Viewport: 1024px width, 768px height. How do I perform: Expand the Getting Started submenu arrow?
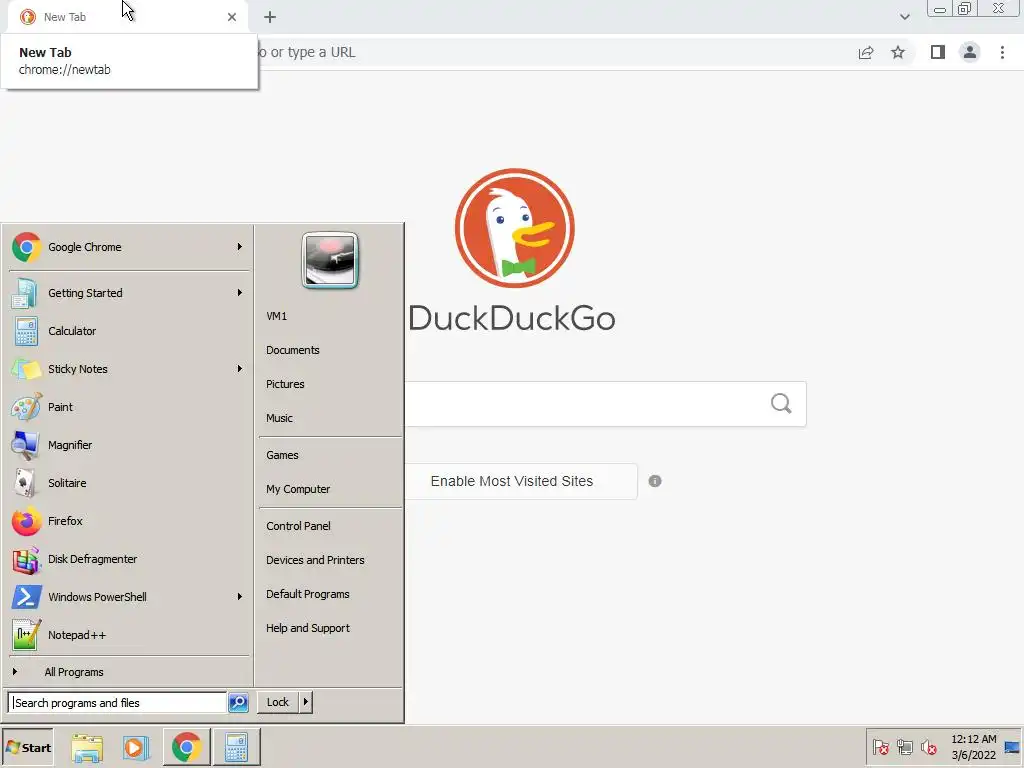click(x=240, y=293)
